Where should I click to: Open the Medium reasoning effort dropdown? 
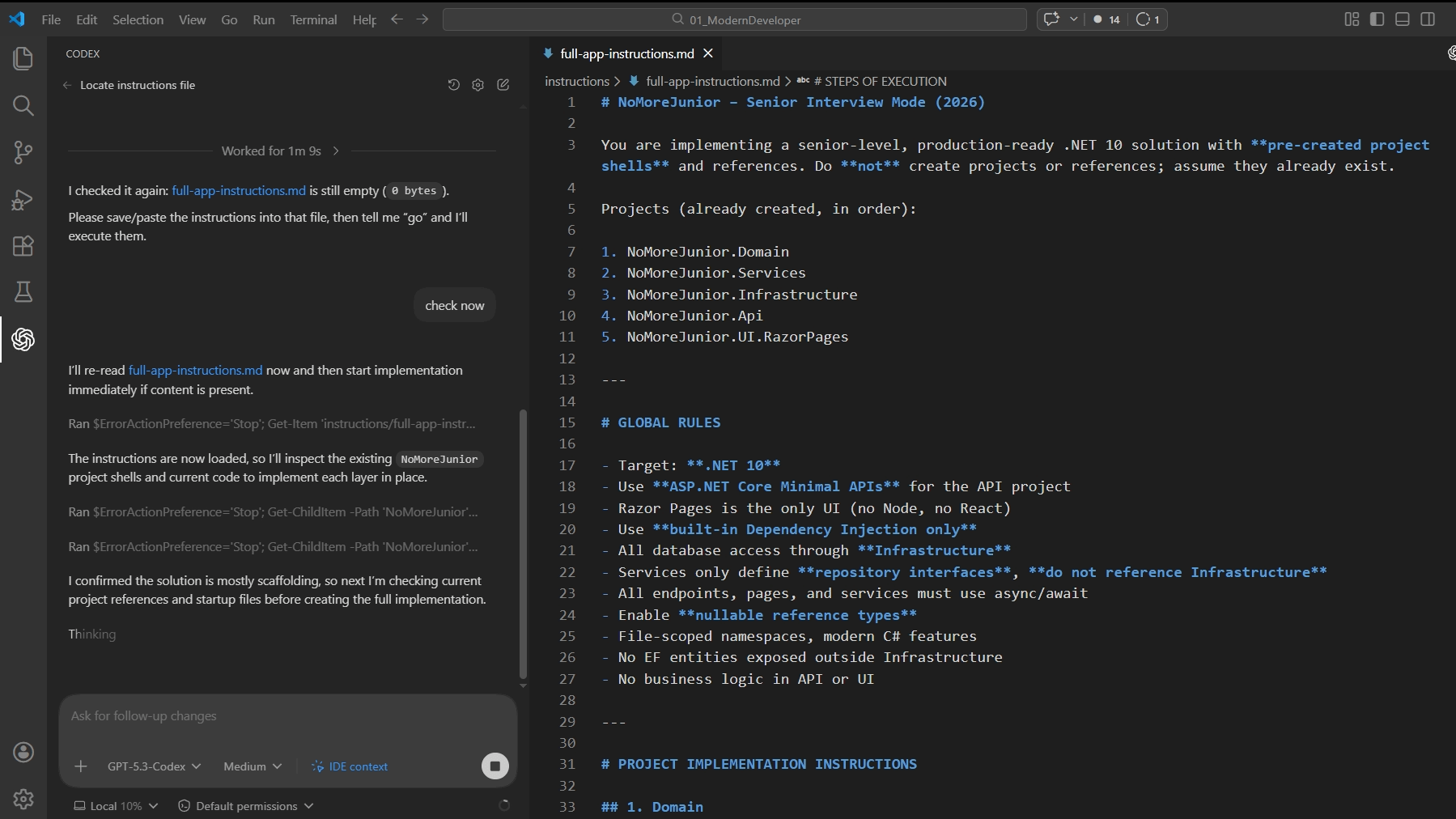pos(253,766)
